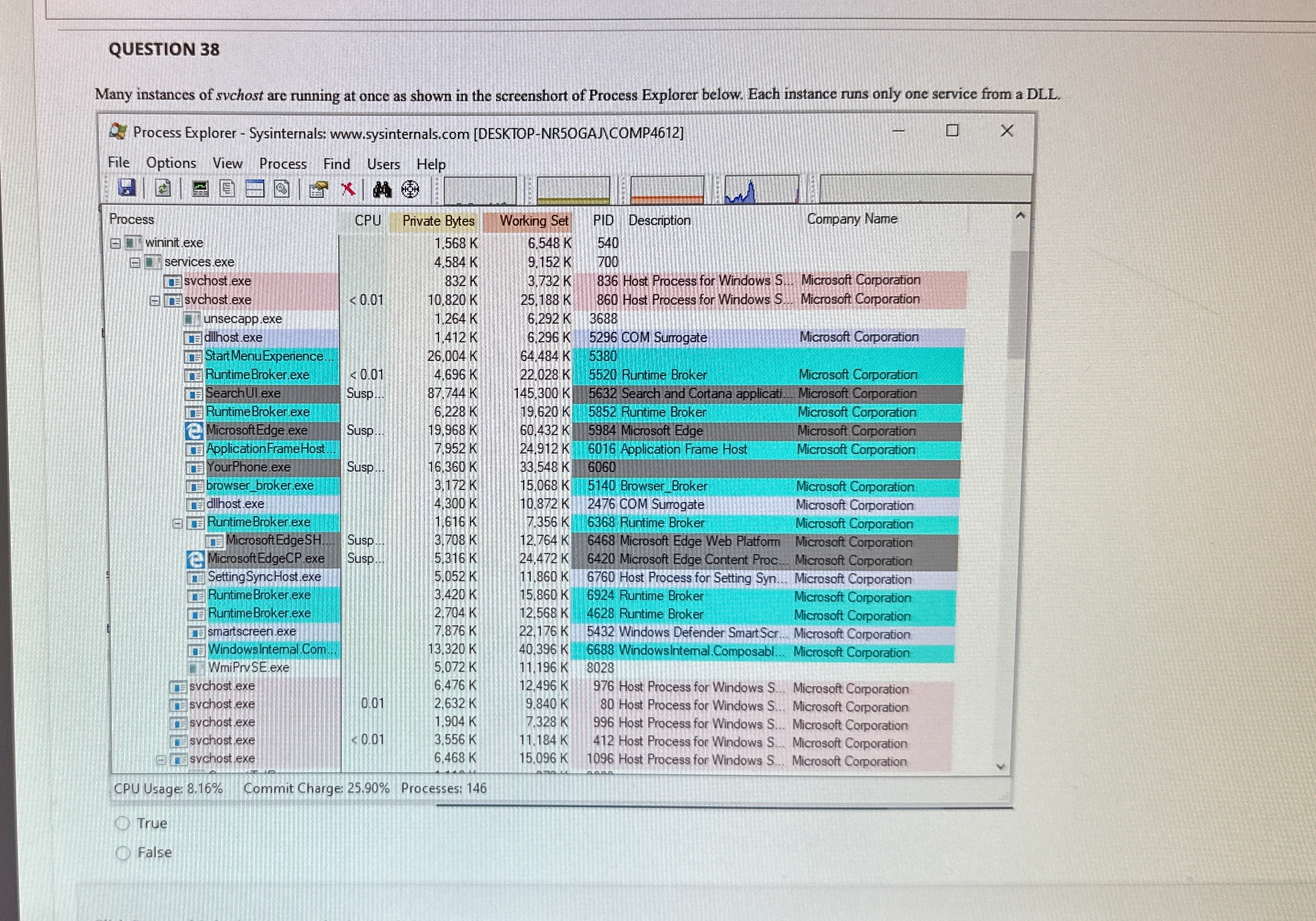This screenshot has height=921, width=1316.
Task: Click the scrollbar down arrow in process list
Action: [x=1001, y=766]
